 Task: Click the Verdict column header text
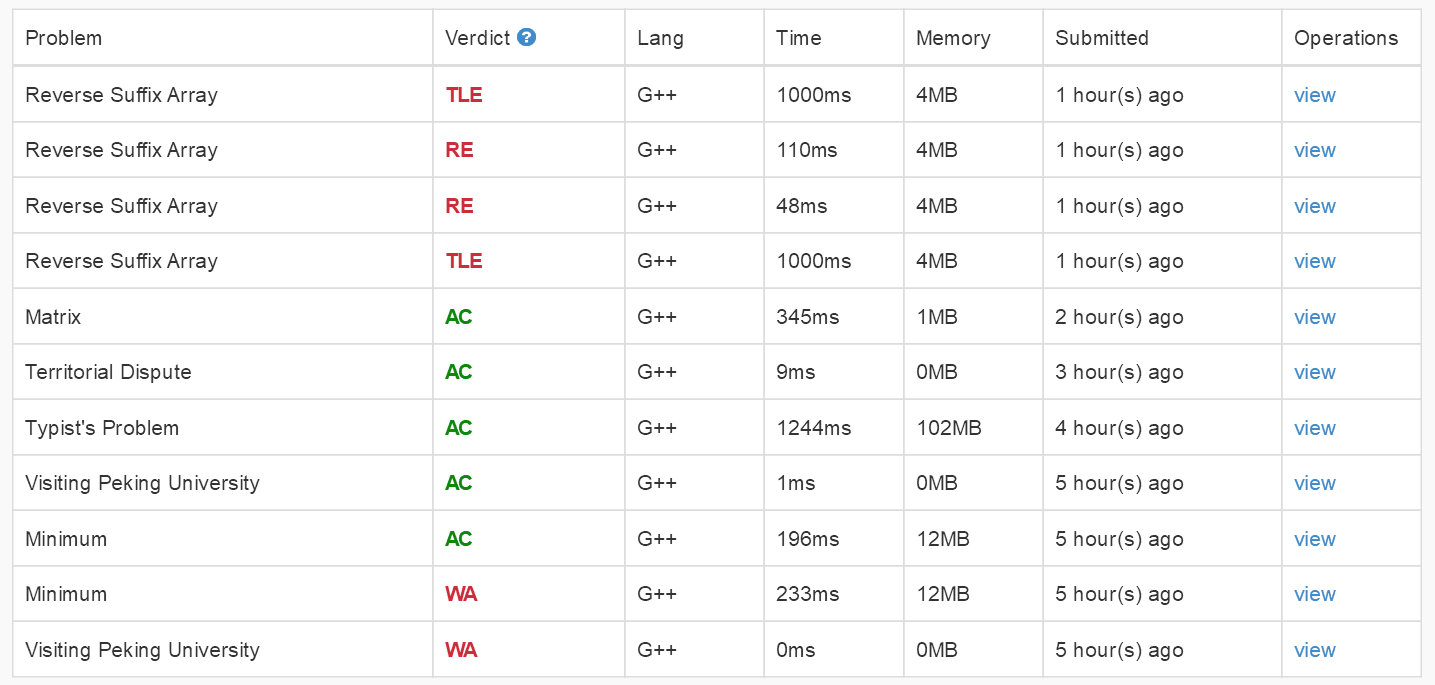pyautogui.click(x=478, y=38)
